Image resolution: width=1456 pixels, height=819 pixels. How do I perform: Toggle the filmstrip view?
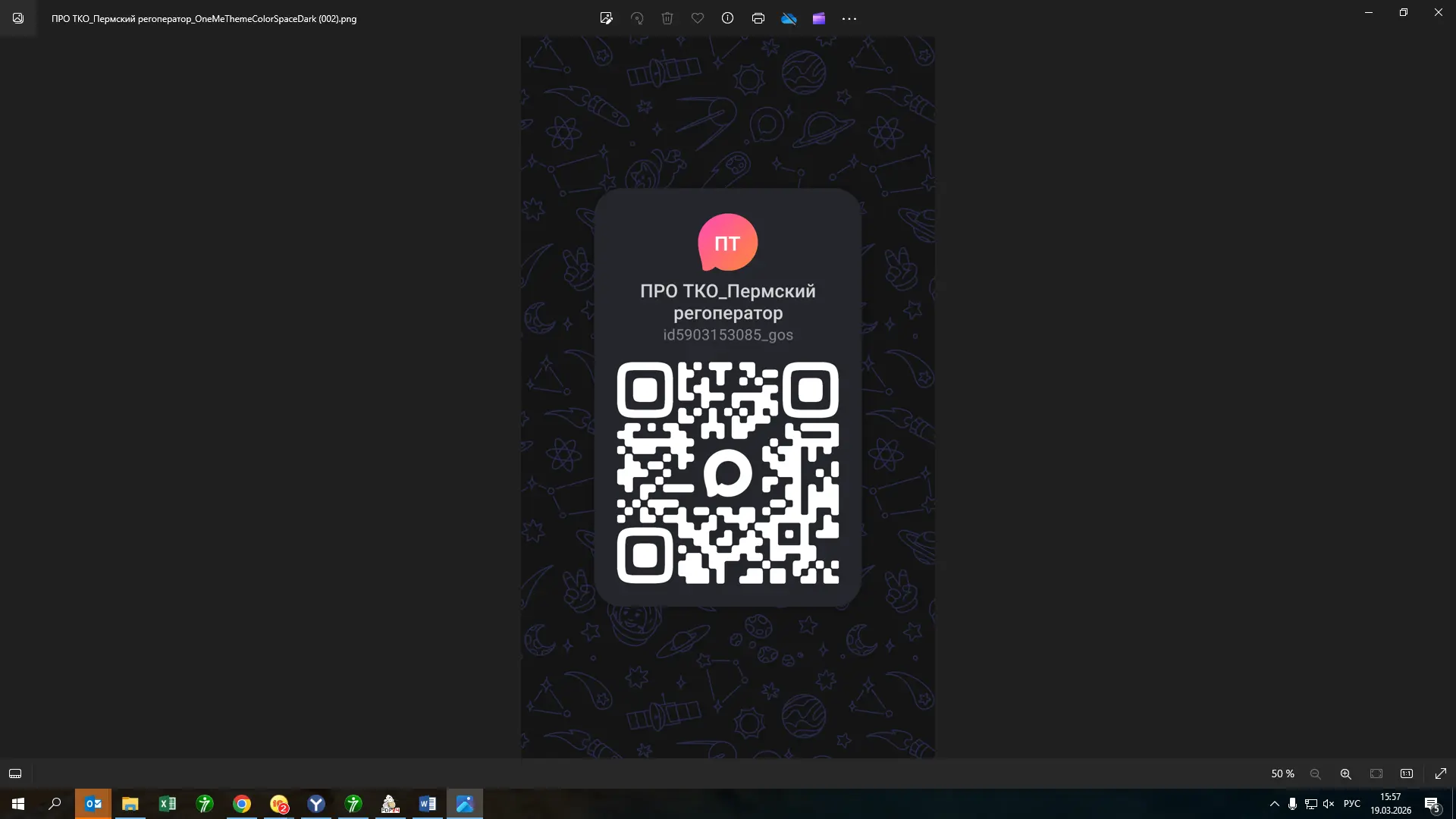15,773
